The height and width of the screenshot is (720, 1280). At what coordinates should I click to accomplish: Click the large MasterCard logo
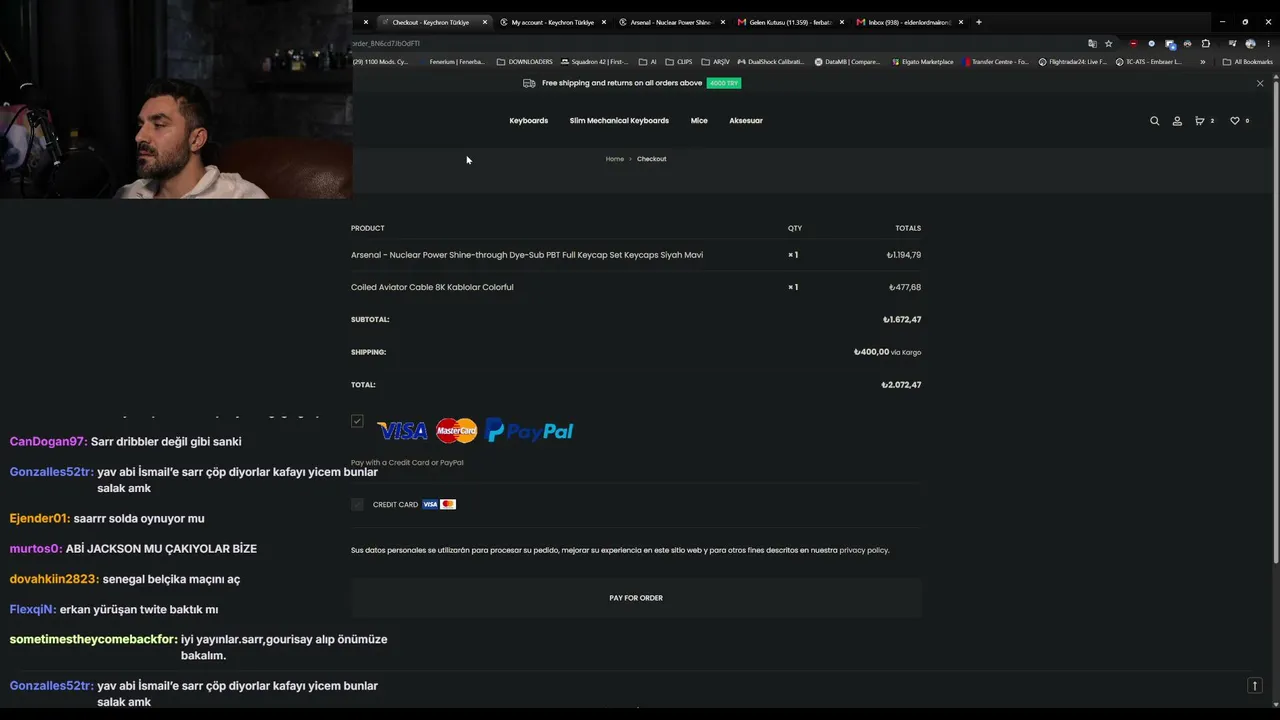[457, 431]
